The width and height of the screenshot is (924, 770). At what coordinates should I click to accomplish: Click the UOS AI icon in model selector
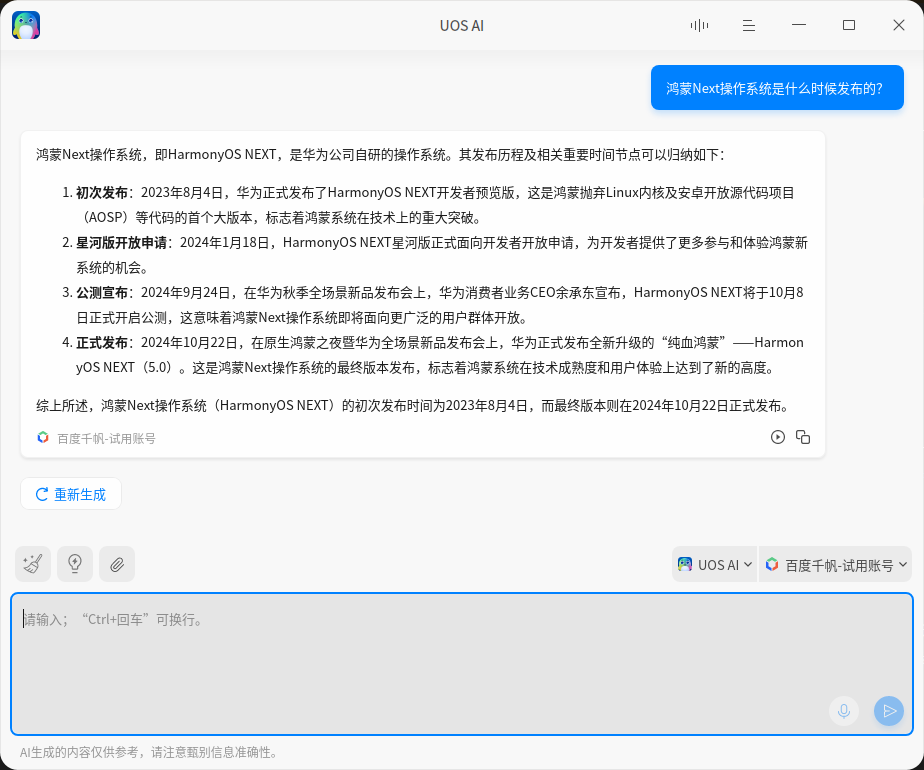685,564
